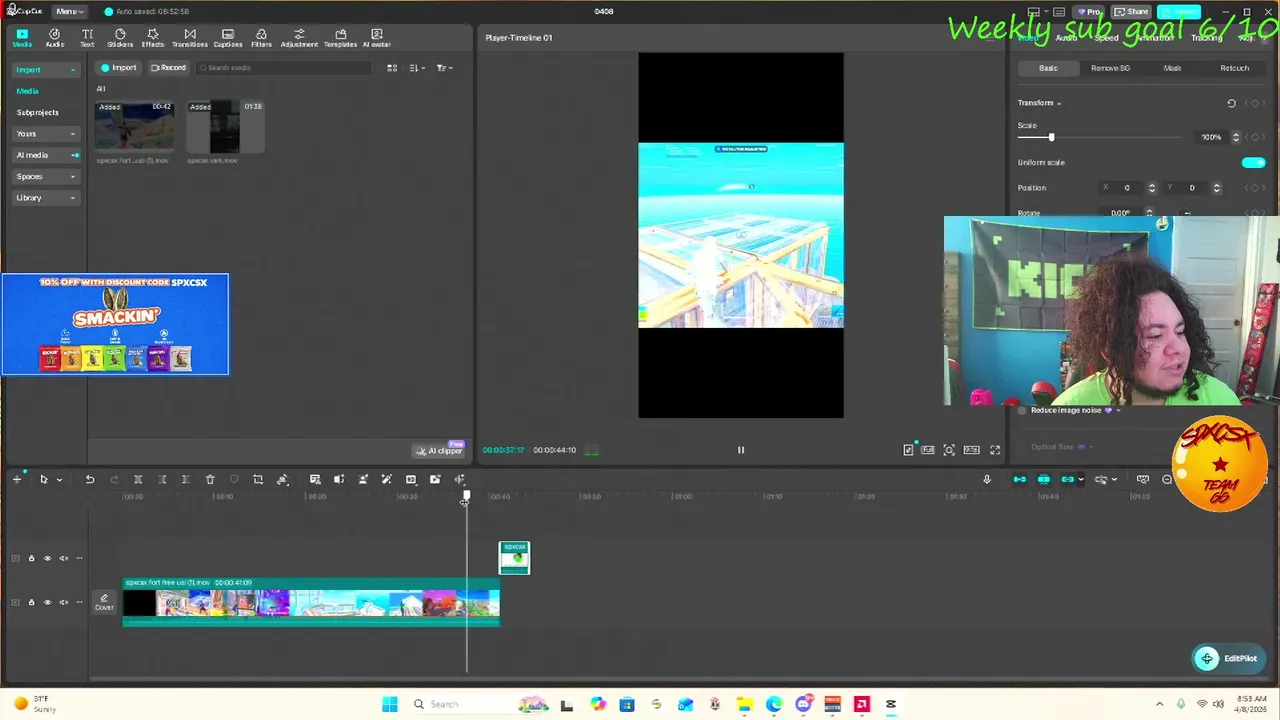Open the AI clipper button
This screenshot has width=1280, height=720.
point(439,451)
